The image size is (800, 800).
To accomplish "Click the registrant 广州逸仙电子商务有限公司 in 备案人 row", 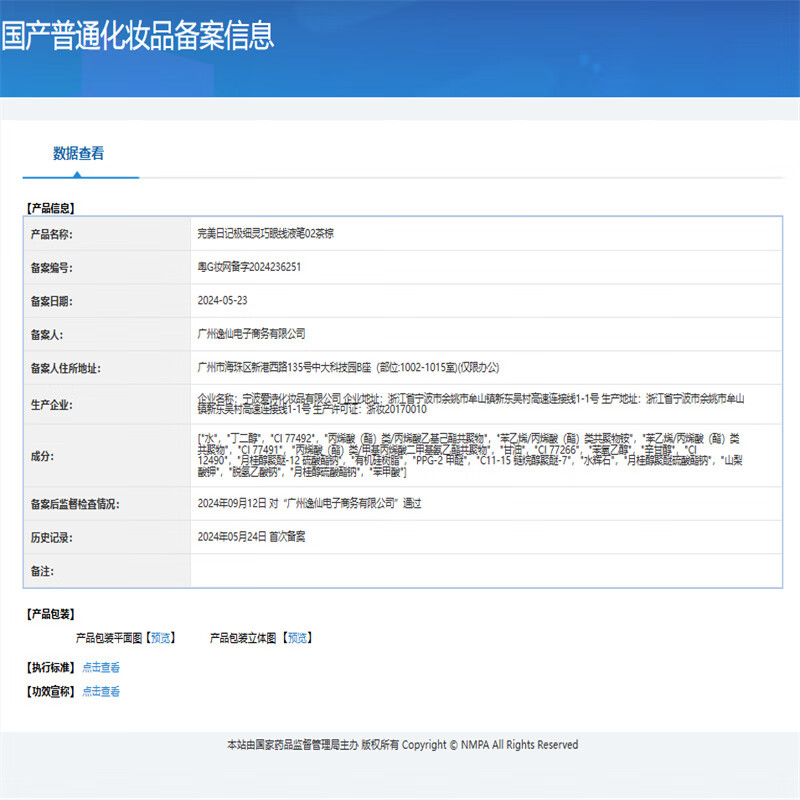I will click(252, 334).
